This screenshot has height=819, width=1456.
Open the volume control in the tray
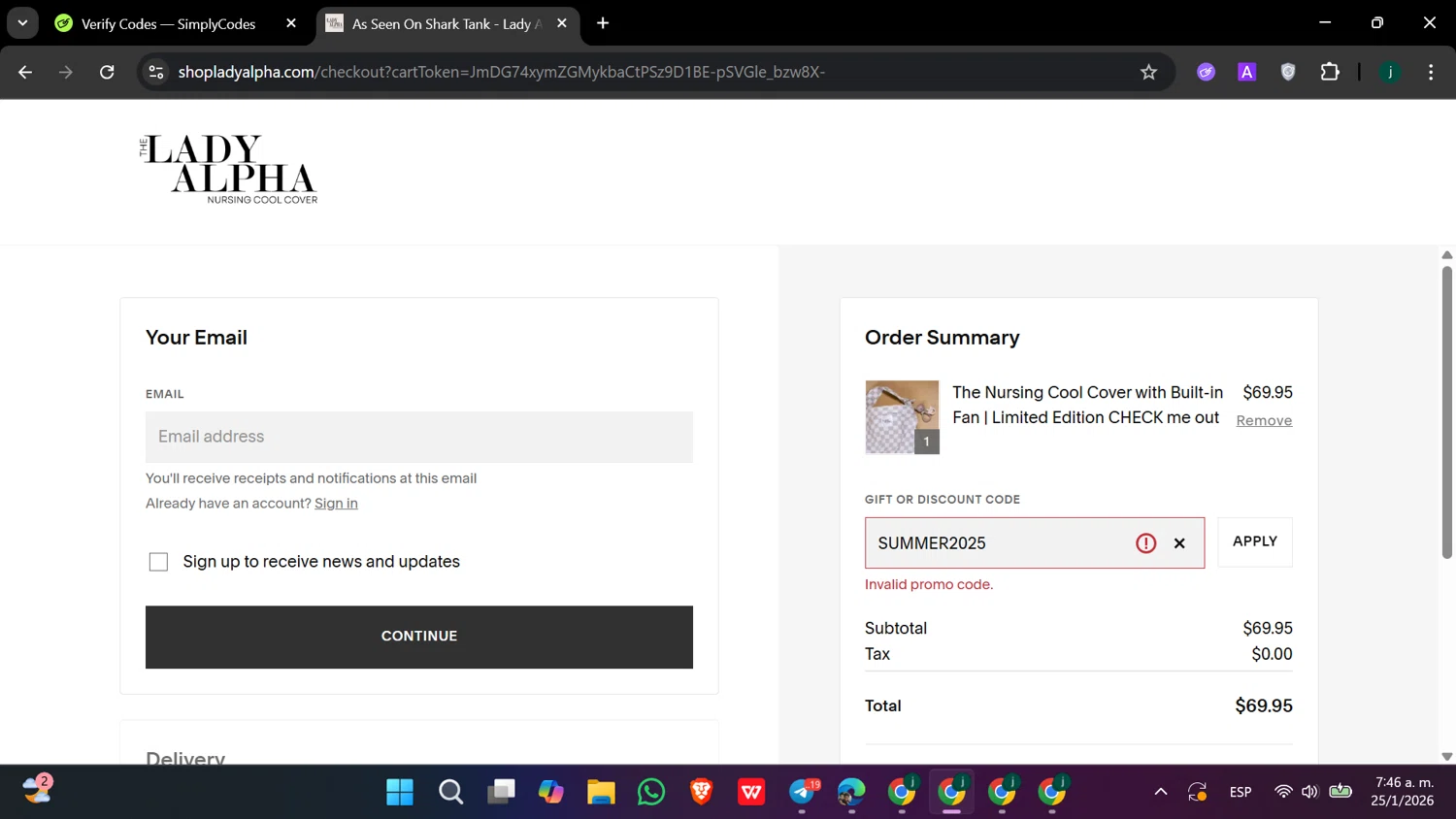1309,792
